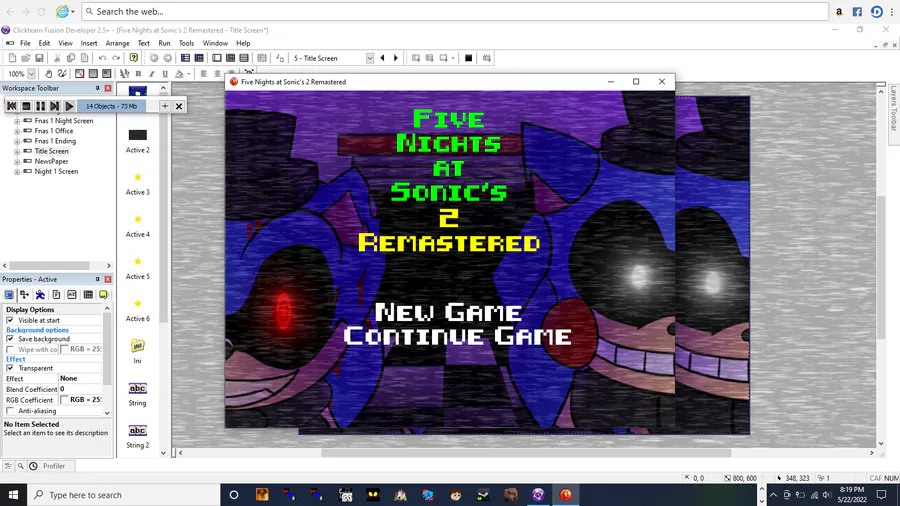Open the Storyboard Editor icon
The height and width of the screenshot is (506, 900).
[185, 58]
